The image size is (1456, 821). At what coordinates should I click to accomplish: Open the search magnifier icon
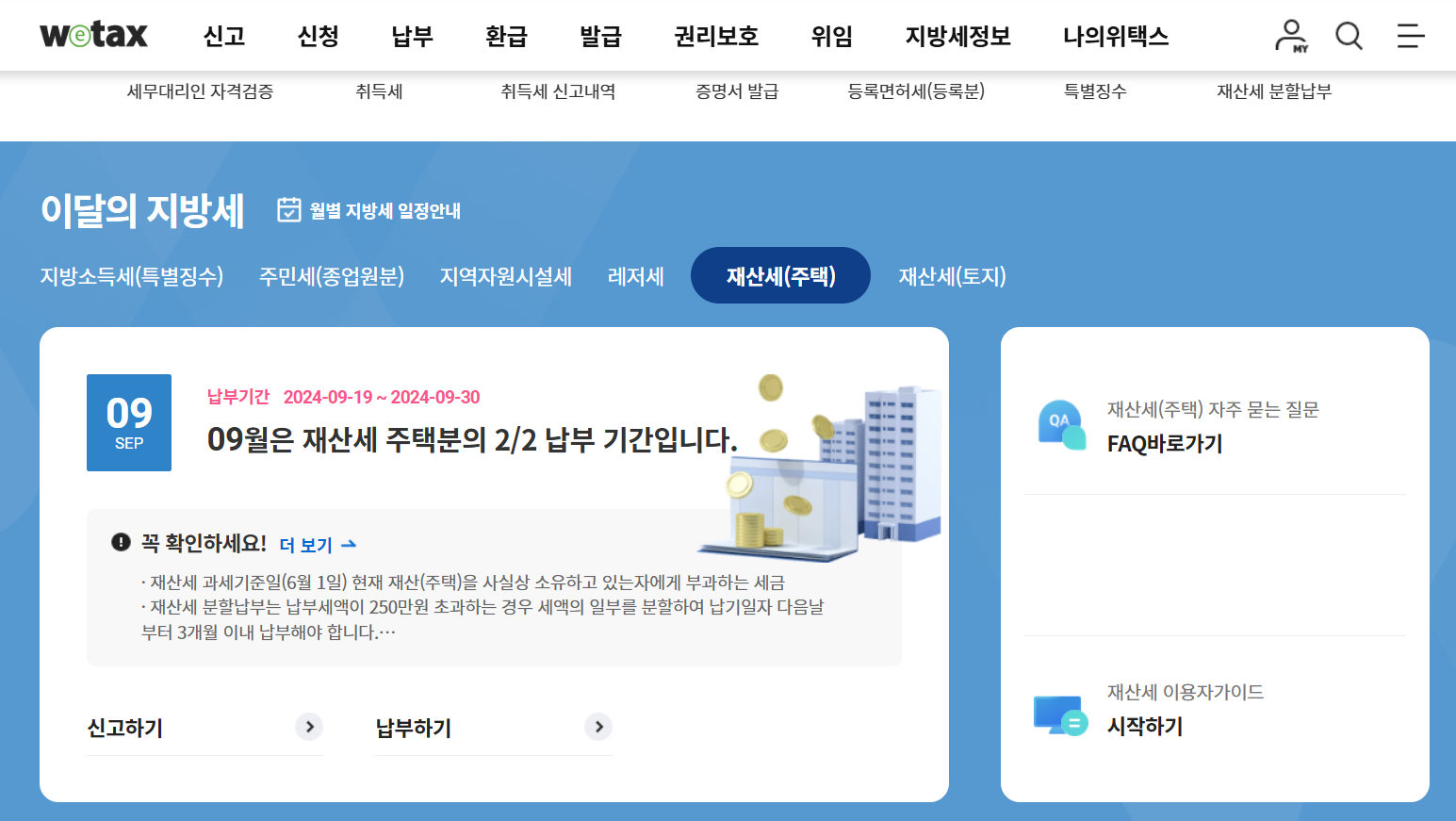[x=1349, y=36]
